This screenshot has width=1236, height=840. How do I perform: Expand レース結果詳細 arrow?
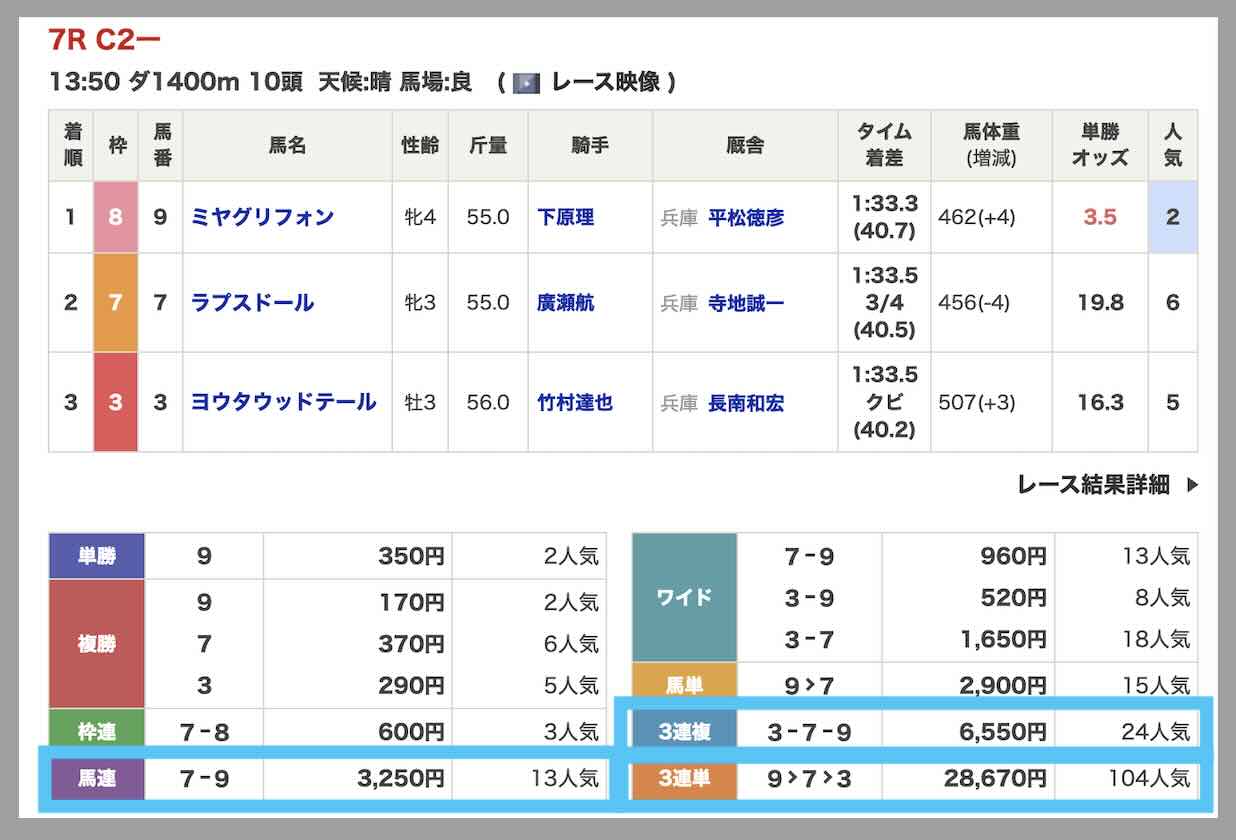pos(1192,485)
